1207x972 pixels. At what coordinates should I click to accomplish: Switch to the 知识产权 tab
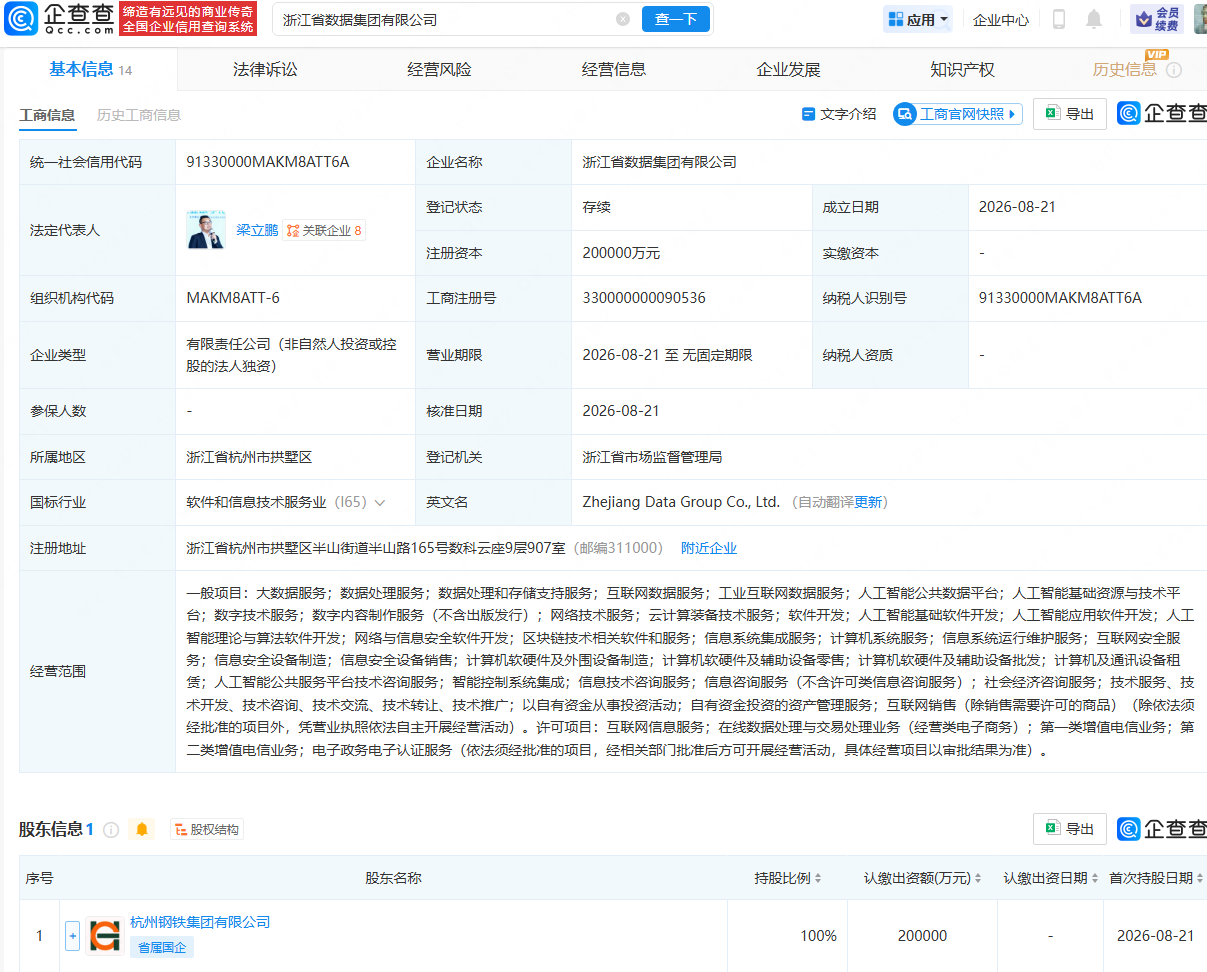point(962,69)
